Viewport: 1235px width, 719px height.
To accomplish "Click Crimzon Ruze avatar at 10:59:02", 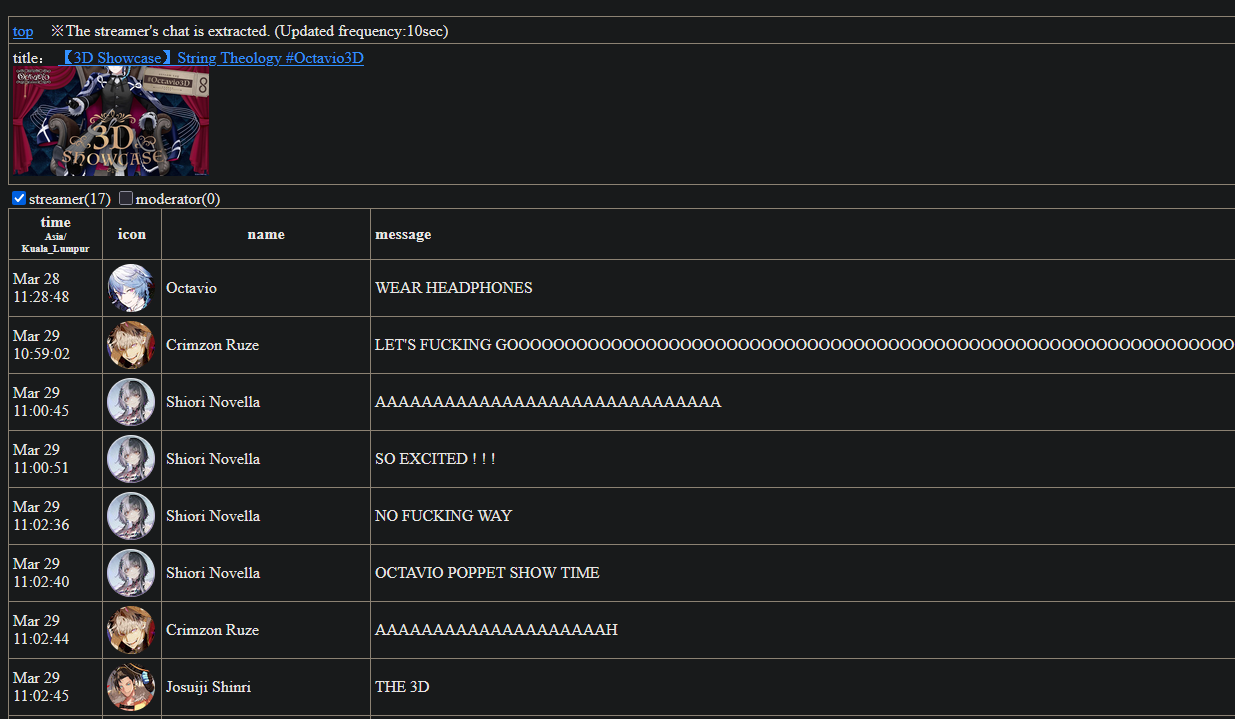I will tap(131, 345).
